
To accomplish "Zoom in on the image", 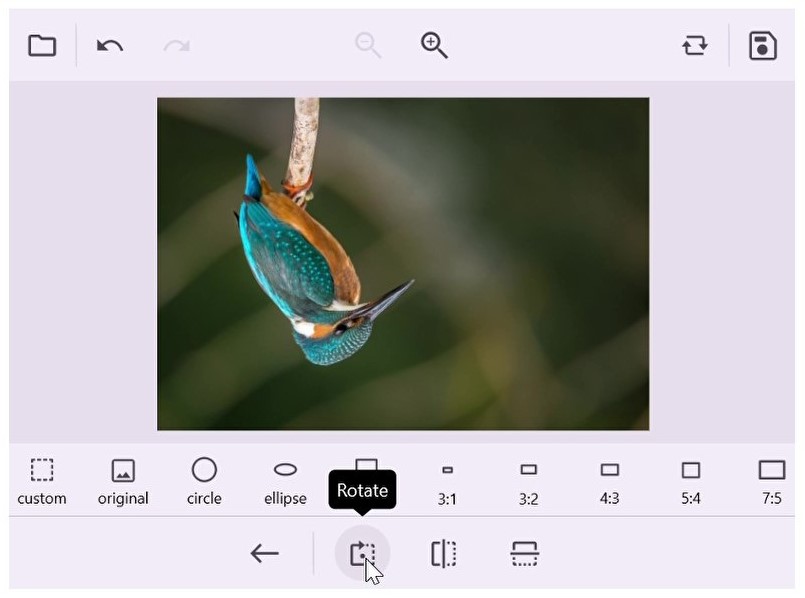I will (x=434, y=45).
